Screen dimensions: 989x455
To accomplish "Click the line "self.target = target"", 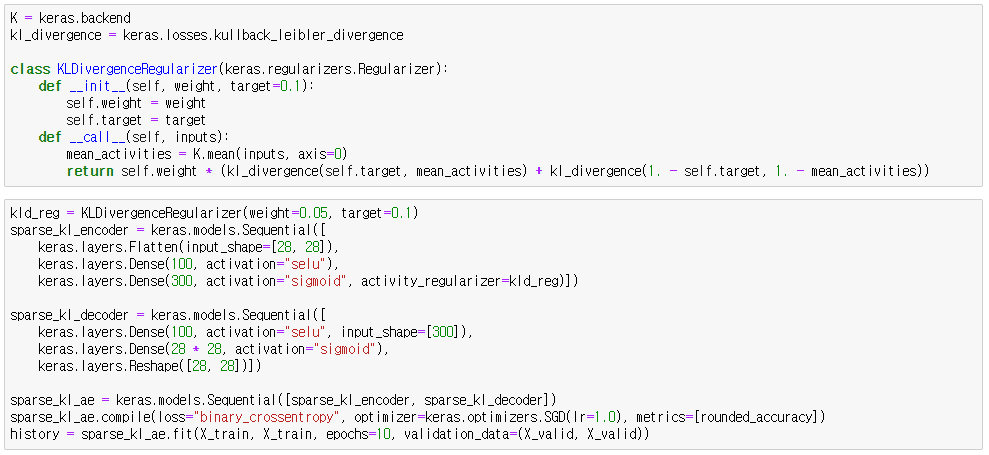I will click(x=136, y=121).
